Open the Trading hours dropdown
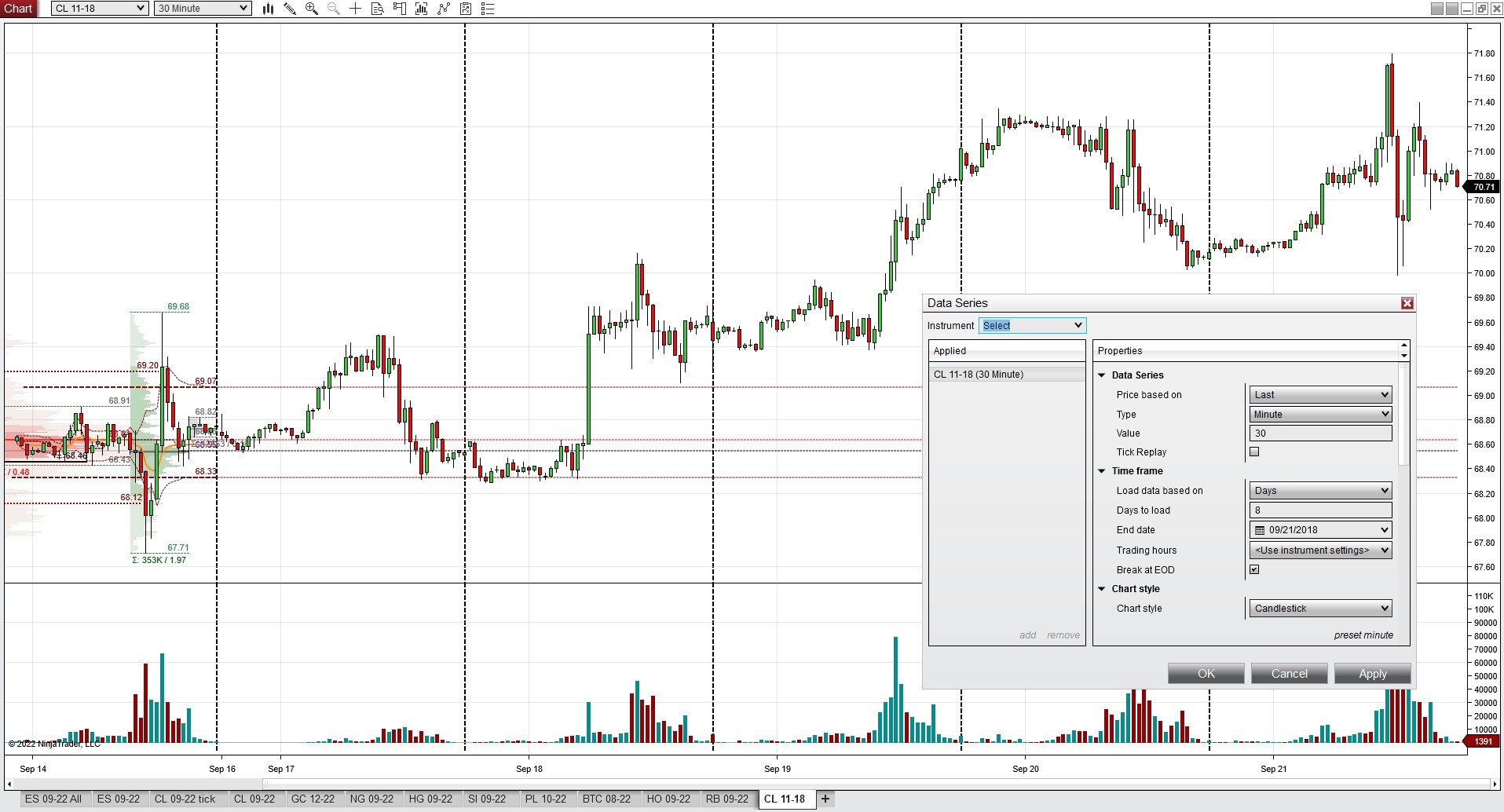Image resolution: width=1504 pixels, height=812 pixels. pyautogui.click(x=1320, y=550)
